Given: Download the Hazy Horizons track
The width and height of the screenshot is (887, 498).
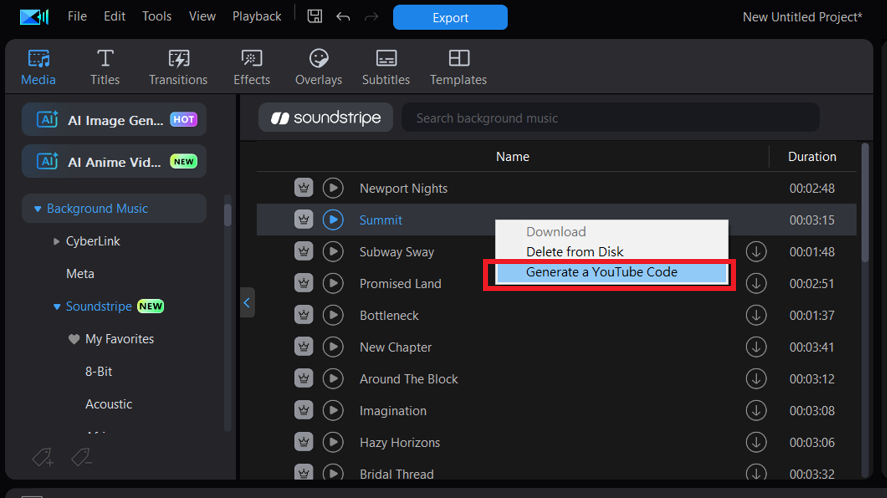Looking at the screenshot, I should point(756,442).
